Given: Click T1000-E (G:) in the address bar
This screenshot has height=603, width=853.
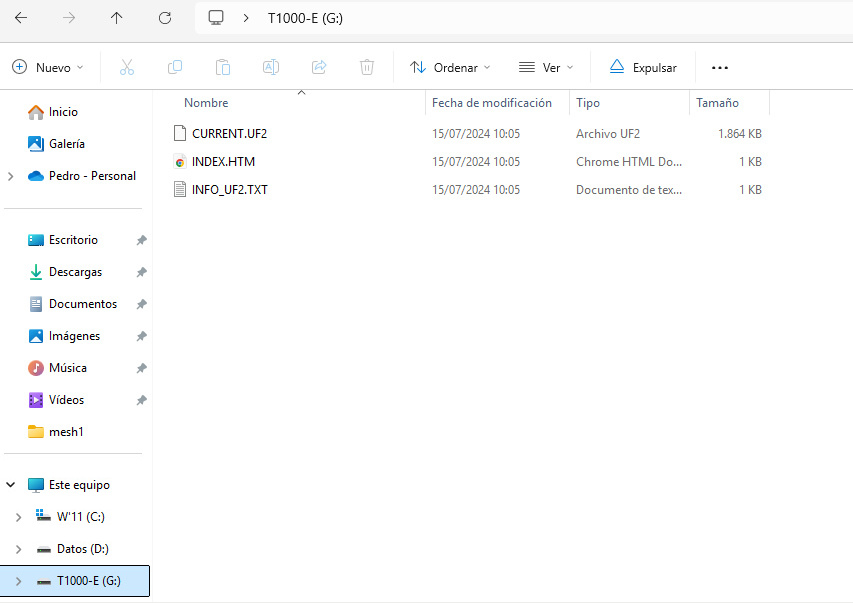Looking at the screenshot, I should (x=305, y=18).
